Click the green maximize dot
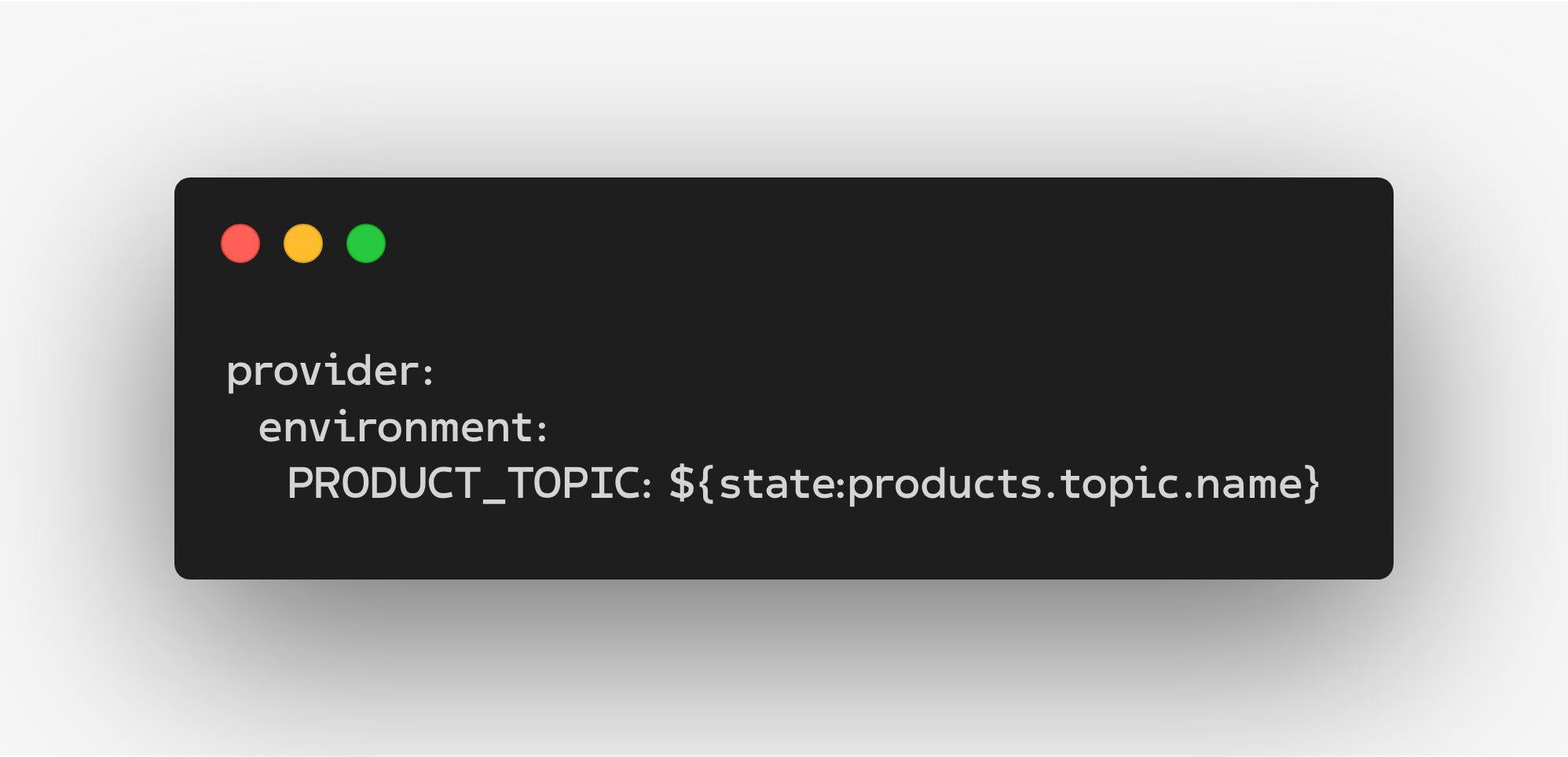 (x=366, y=243)
